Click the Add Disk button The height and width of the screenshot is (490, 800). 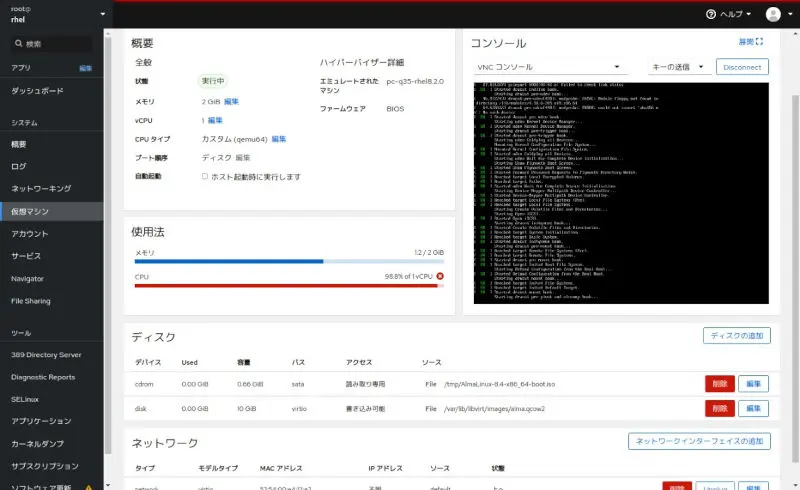pyautogui.click(x=737, y=335)
